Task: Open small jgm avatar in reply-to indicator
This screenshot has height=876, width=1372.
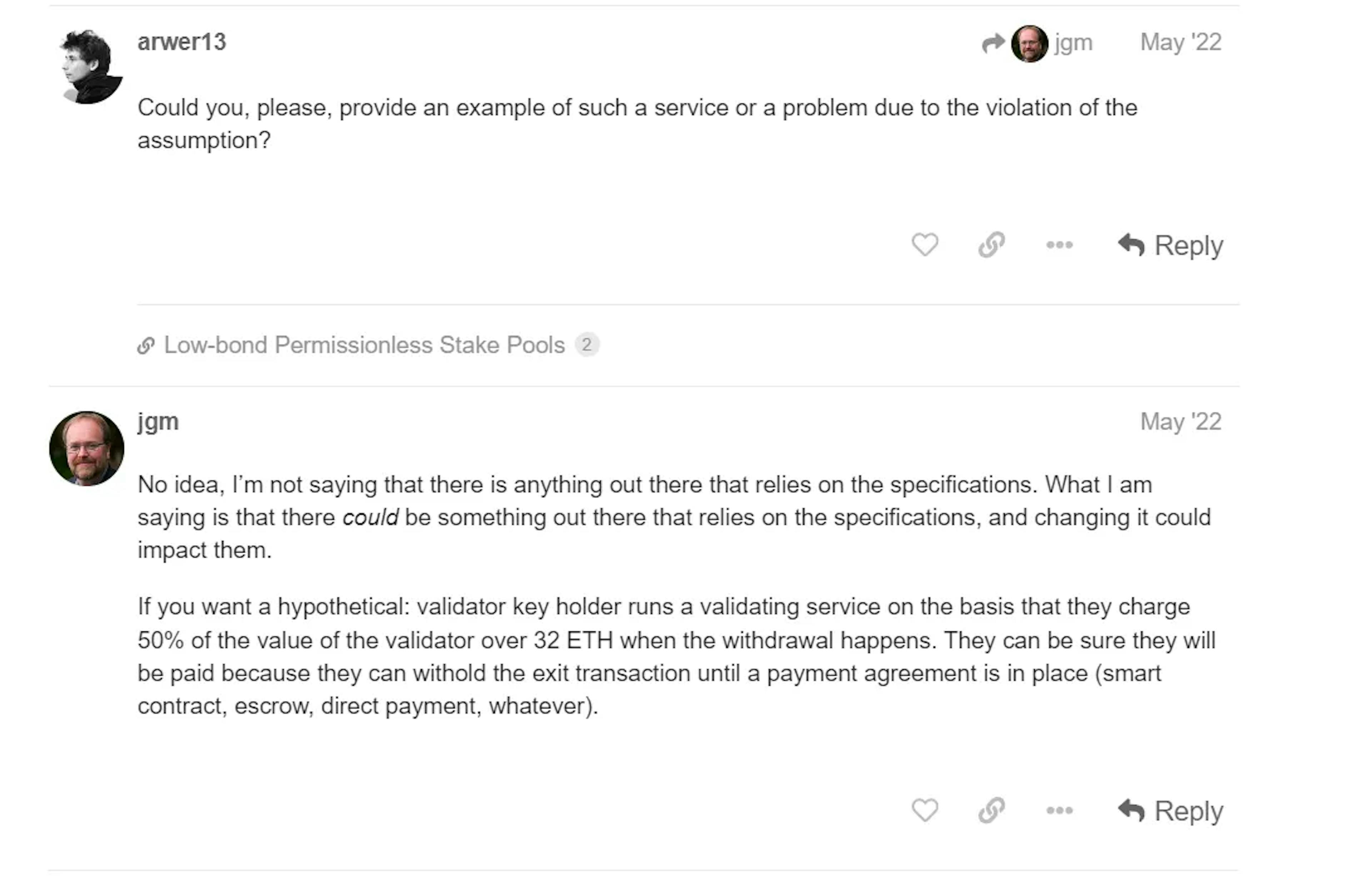Action: 1029,43
